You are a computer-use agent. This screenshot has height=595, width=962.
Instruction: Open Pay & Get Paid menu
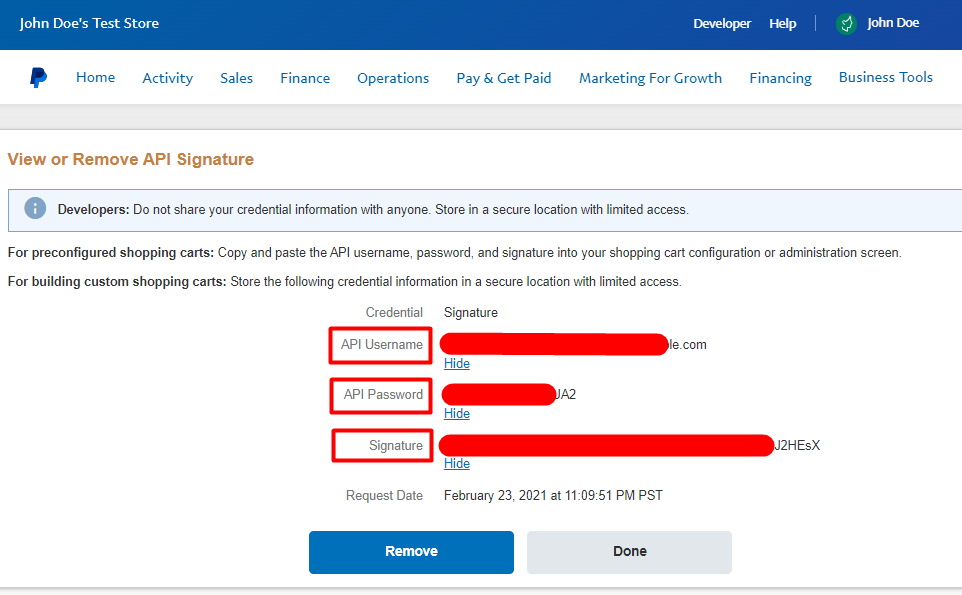pyautogui.click(x=504, y=78)
